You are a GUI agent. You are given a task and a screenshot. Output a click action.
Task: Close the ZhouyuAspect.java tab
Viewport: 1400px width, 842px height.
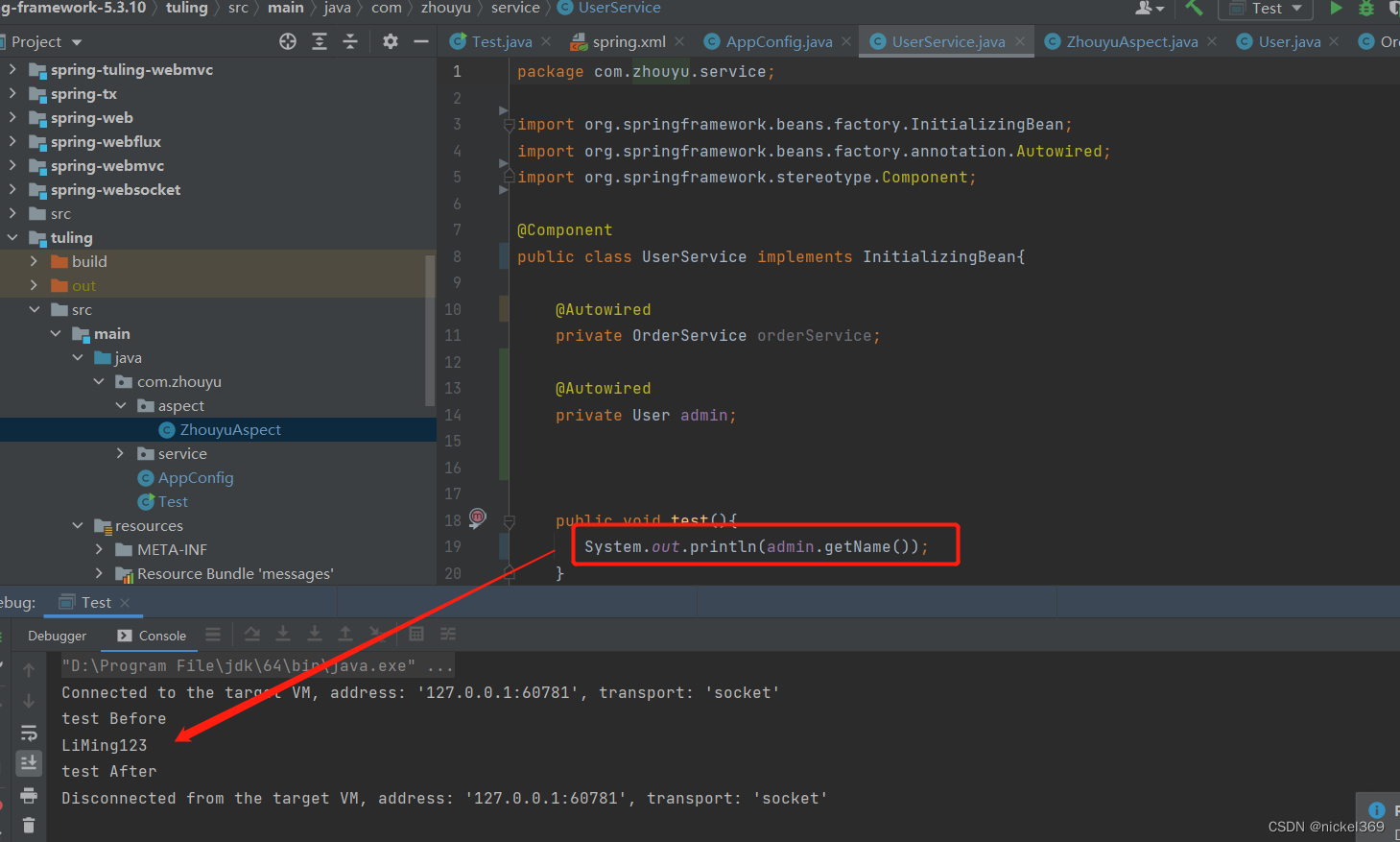[x=1212, y=41]
